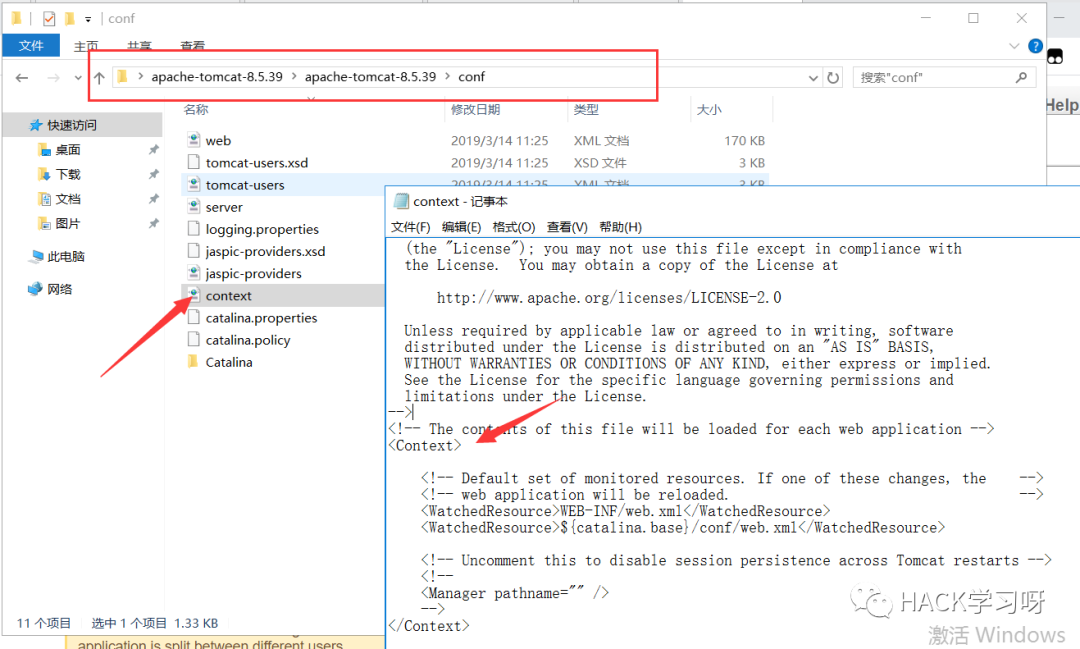Click the </Context> closing tag line
Image resolution: width=1080 pixels, height=649 pixels.
[428, 626]
